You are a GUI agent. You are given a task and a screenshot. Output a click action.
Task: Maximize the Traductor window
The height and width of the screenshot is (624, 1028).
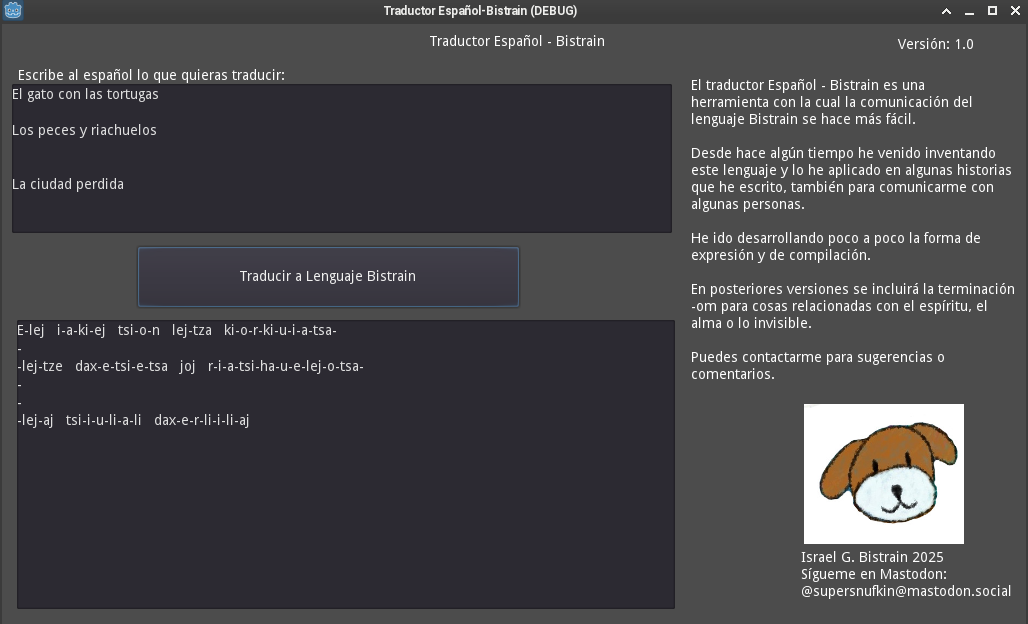click(x=993, y=10)
